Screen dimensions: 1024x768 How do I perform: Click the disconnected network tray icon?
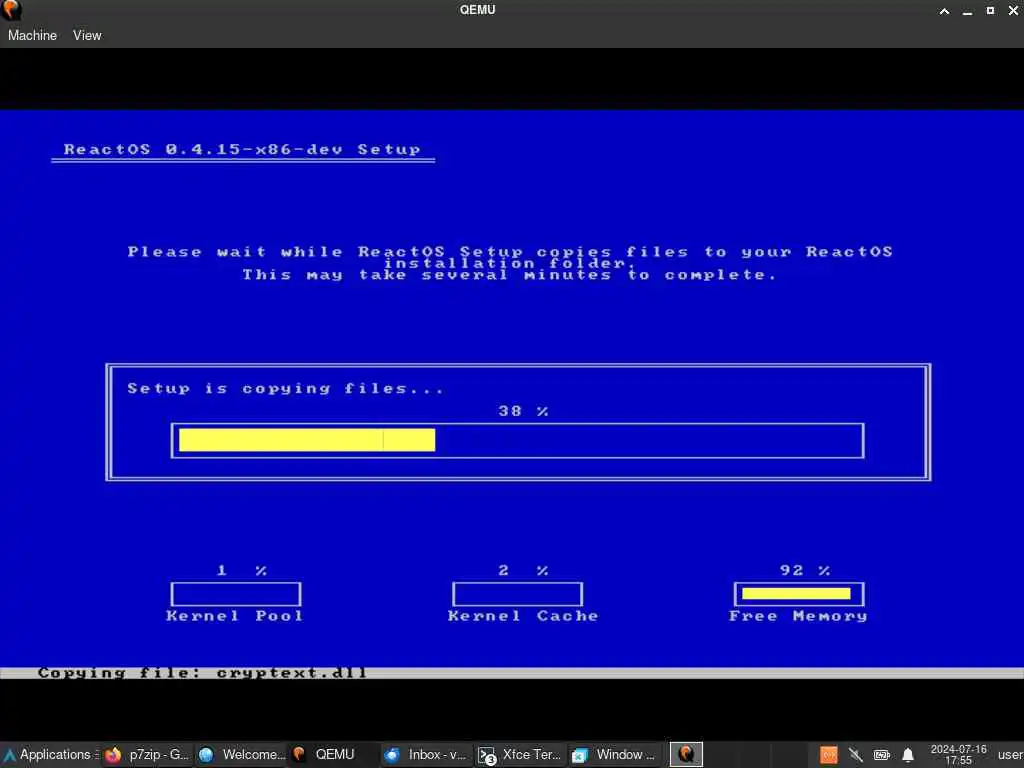855,755
